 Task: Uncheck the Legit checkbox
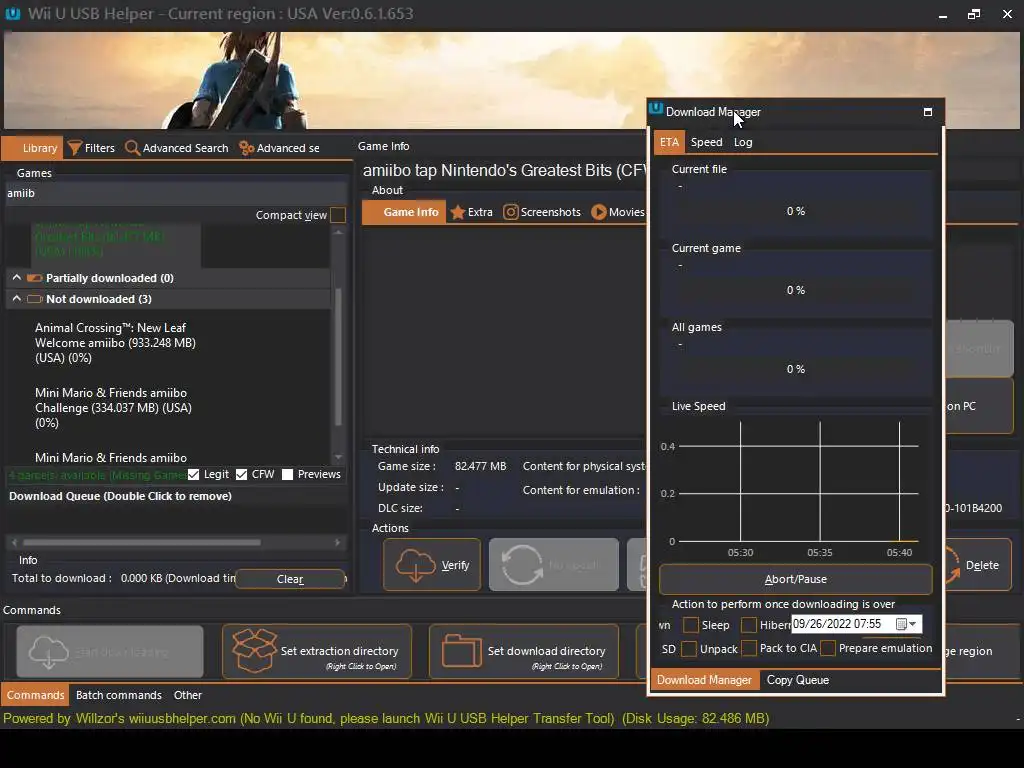pyautogui.click(x=193, y=475)
